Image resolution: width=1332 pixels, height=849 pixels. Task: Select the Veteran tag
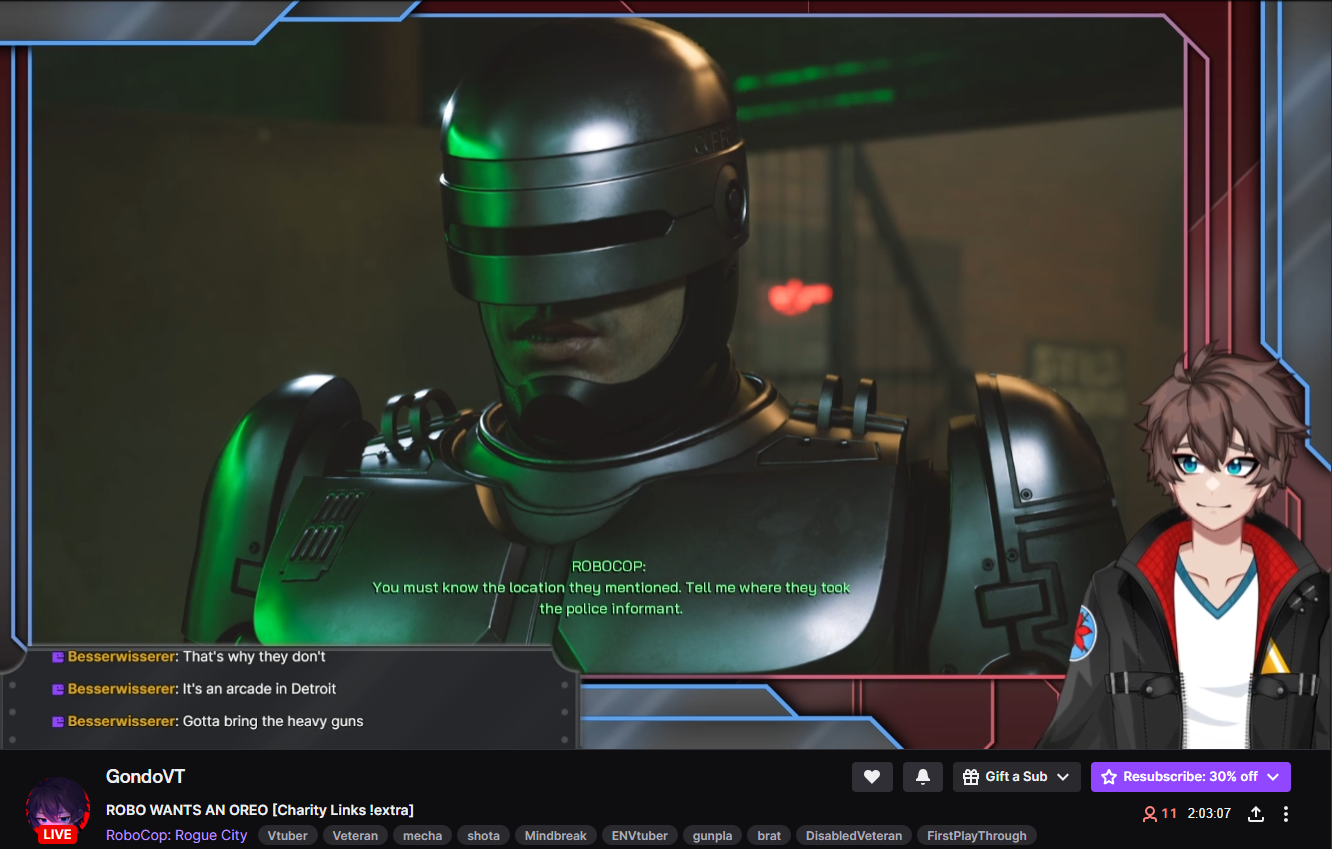(x=355, y=835)
